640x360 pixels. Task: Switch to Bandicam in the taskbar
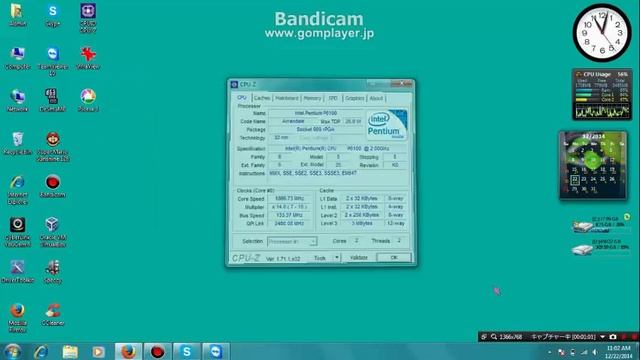tap(158, 351)
